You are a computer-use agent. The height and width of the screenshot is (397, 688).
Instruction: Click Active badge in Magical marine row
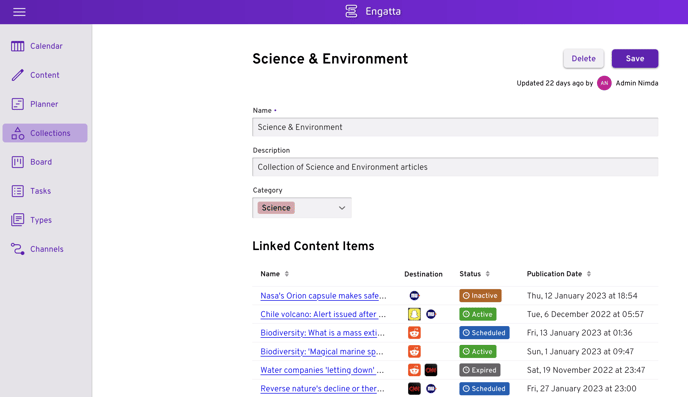(x=478, y=351)
